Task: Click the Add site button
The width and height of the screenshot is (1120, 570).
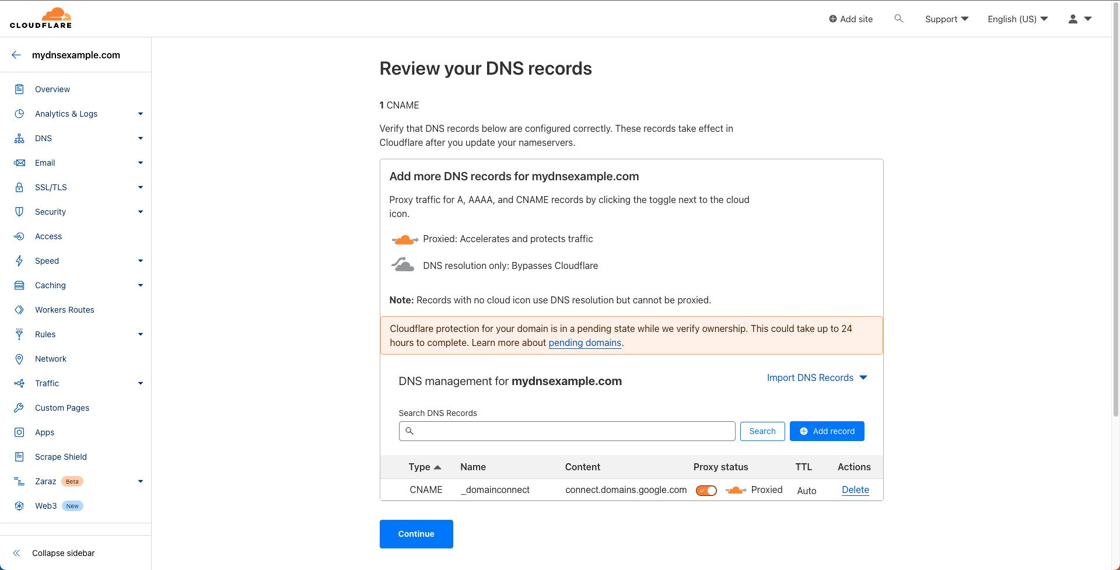Action: point(851,19)
